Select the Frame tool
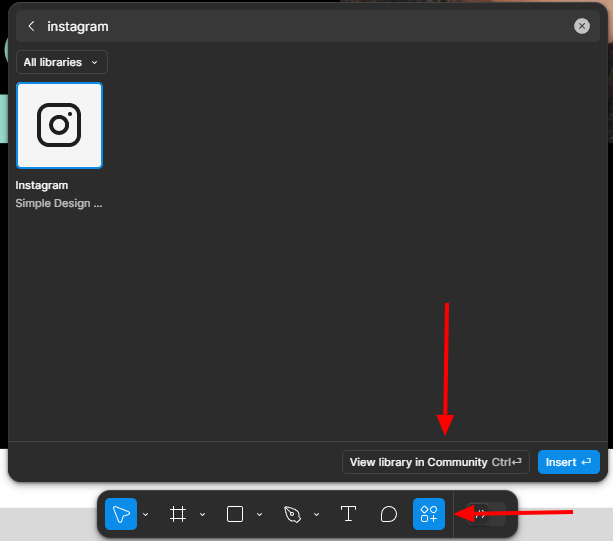613x541 pixels. (x=178, y=514)
